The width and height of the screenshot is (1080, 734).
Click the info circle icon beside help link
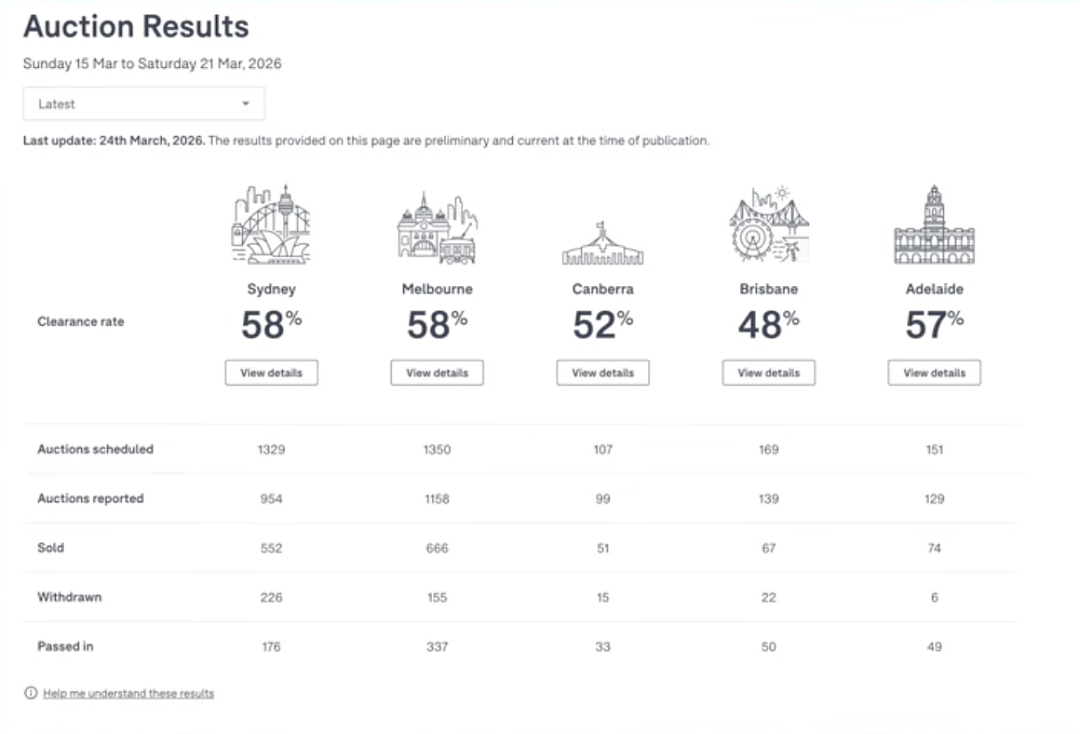point(30,693)
